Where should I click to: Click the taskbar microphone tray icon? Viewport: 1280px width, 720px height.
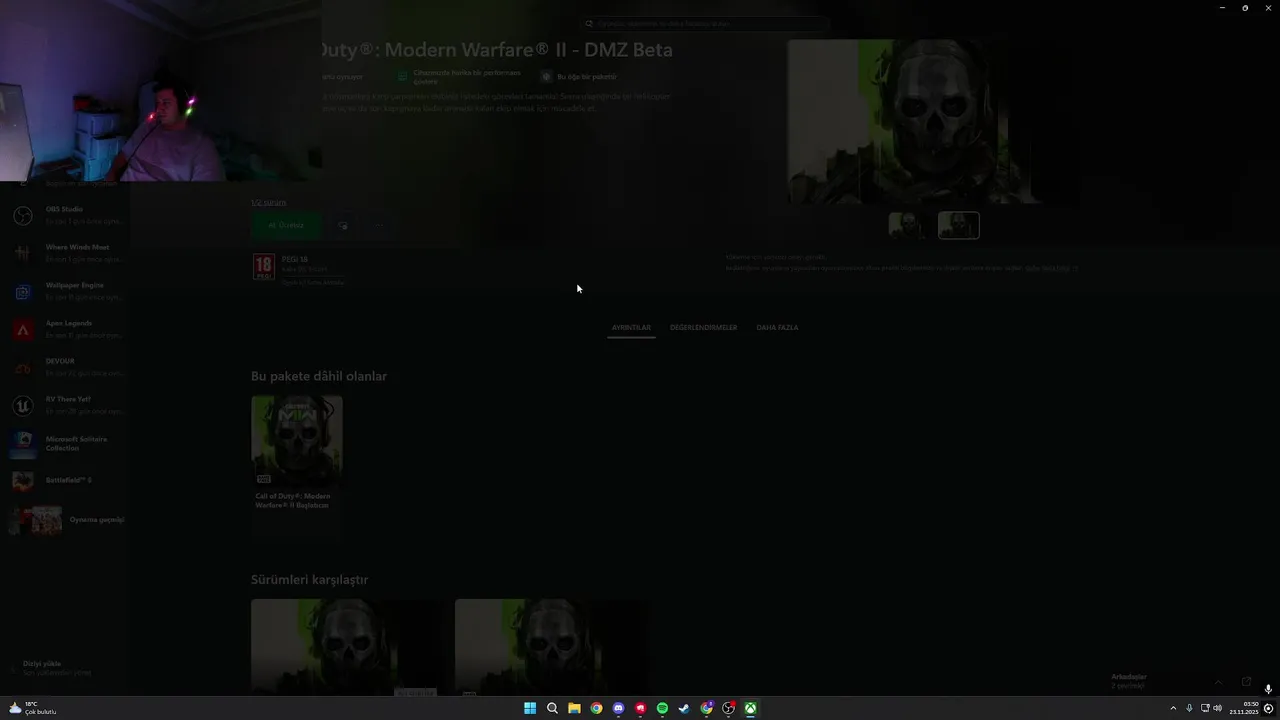(x=1189, y=708)
